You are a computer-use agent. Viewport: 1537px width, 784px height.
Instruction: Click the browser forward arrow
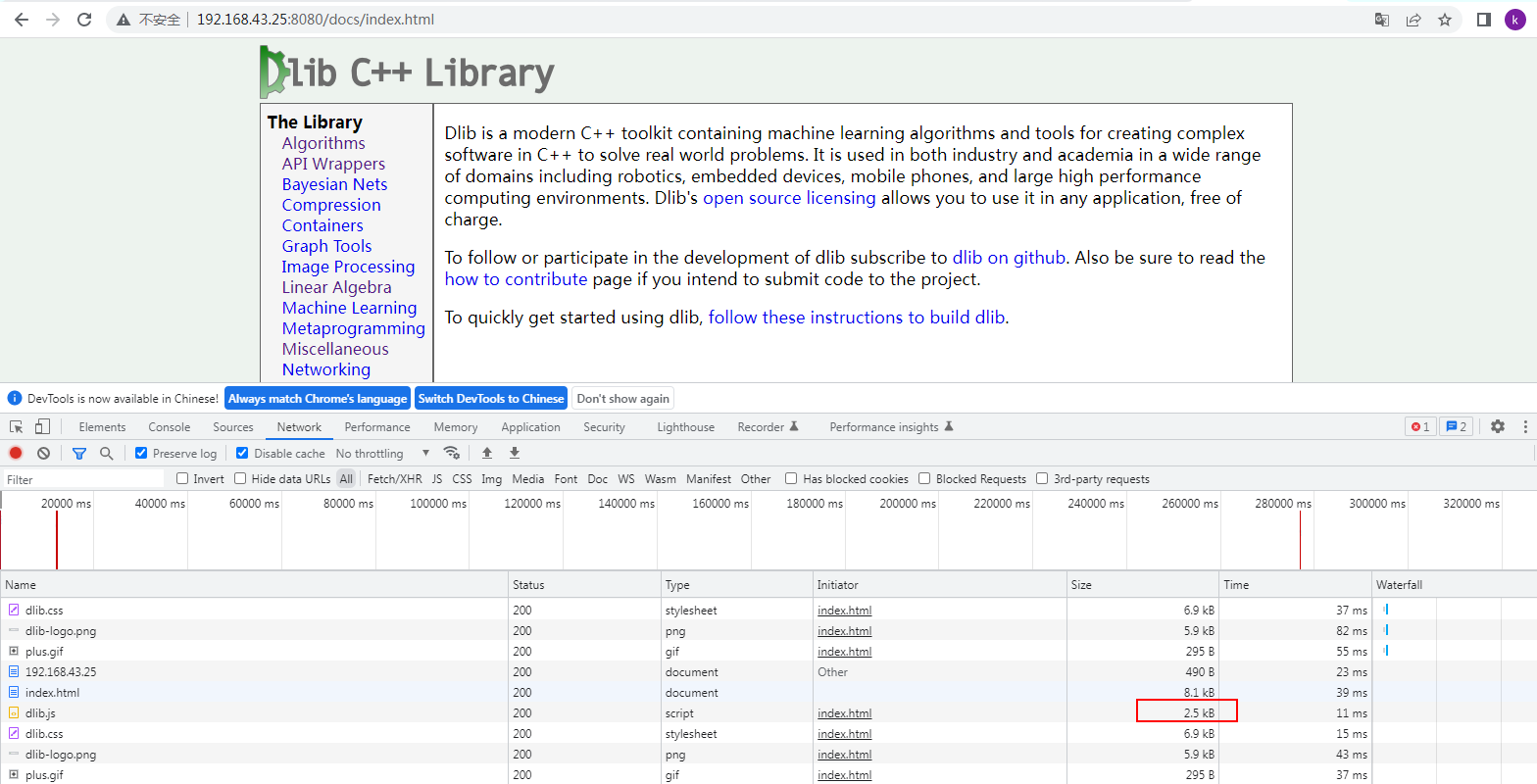[53, 20]
